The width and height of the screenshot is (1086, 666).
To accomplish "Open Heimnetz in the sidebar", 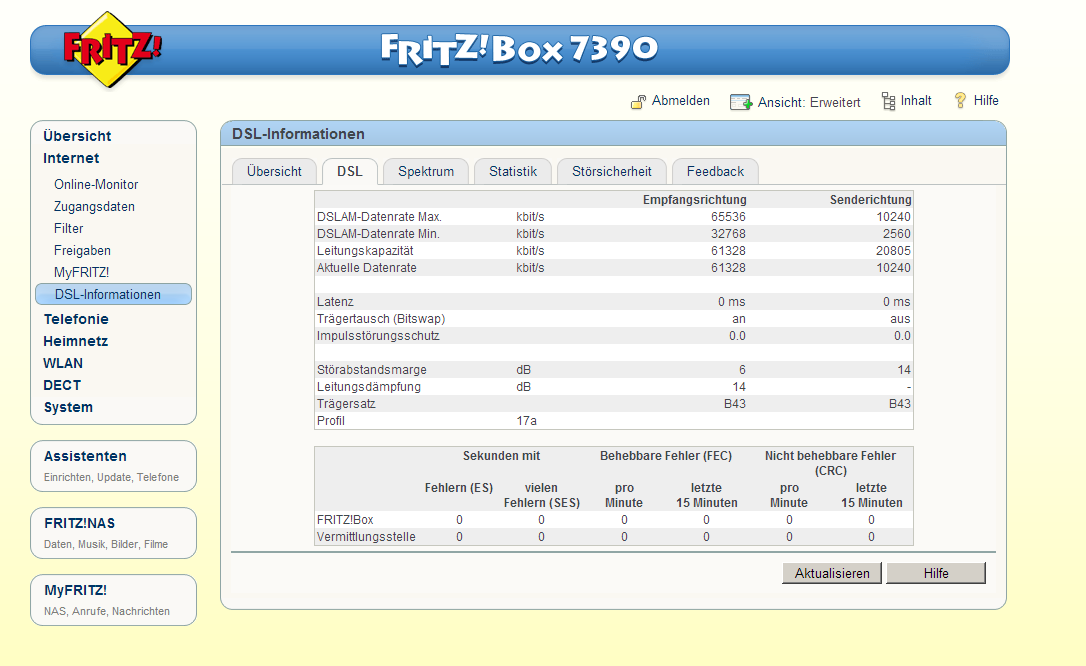I will click(x=75, y=341).
